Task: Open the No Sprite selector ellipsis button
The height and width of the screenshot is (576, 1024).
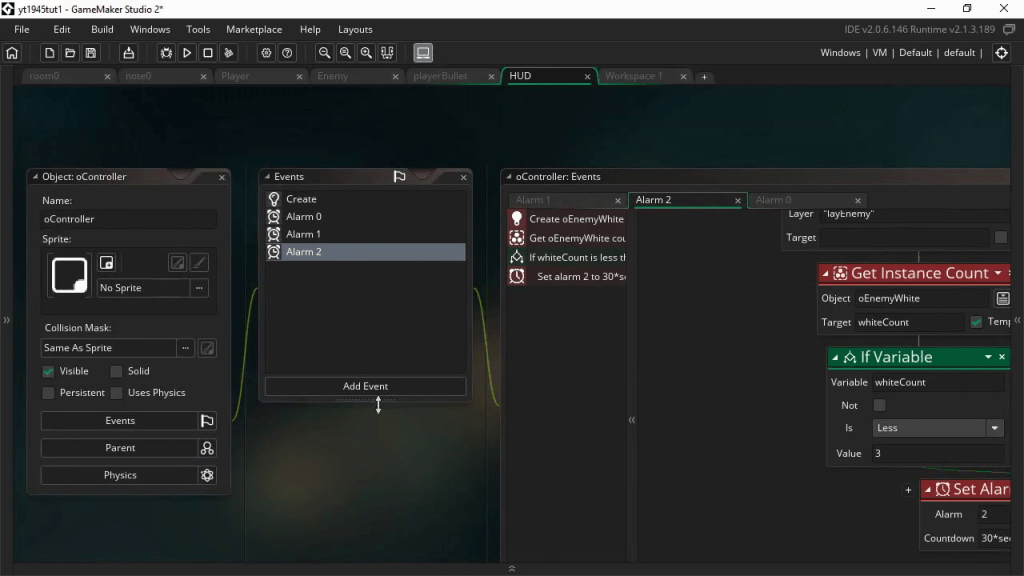Action: click(200, 288)
